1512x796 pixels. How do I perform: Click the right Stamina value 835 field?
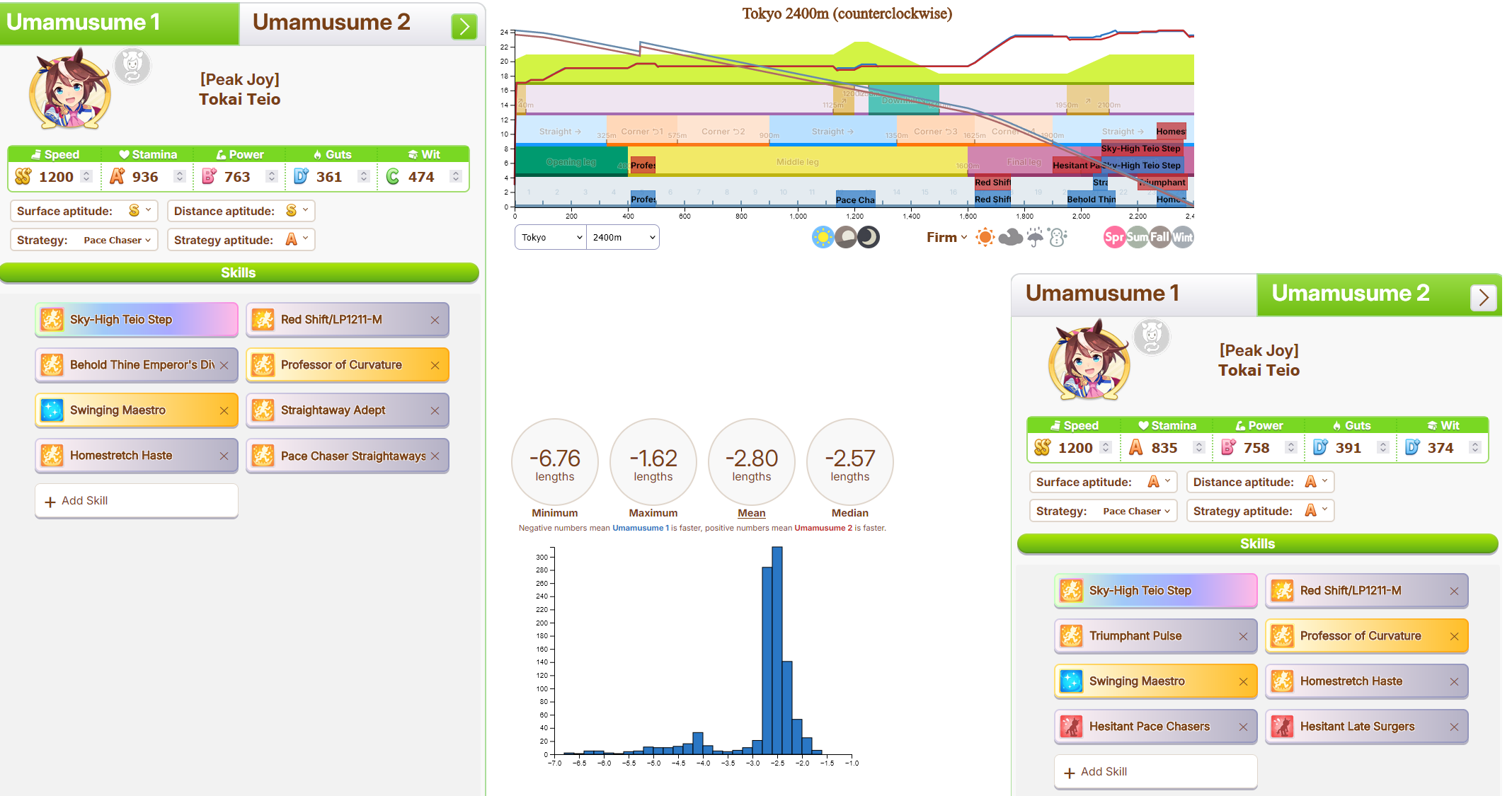pyautogui.click(x=1164, y=448)
